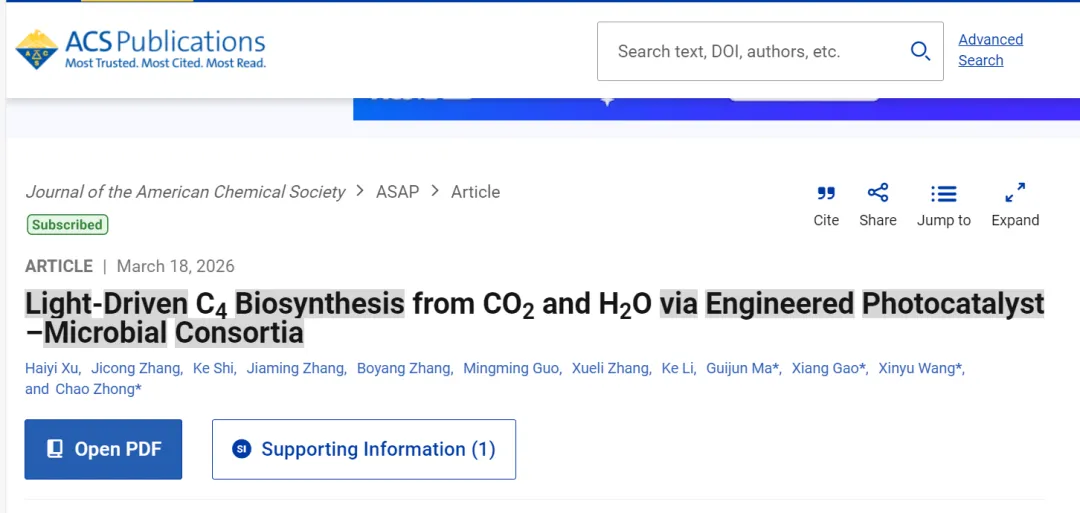Click the search text input field
Screen dimensions: 1080x513
750,51
